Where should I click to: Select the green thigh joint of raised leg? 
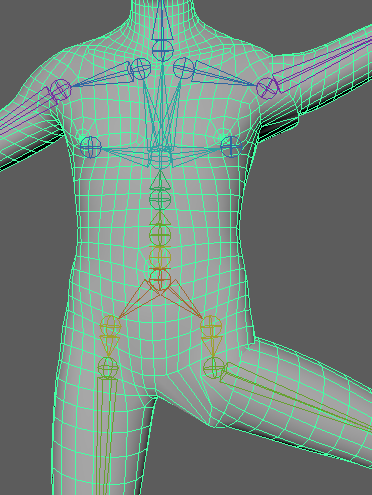click(214, 368)
